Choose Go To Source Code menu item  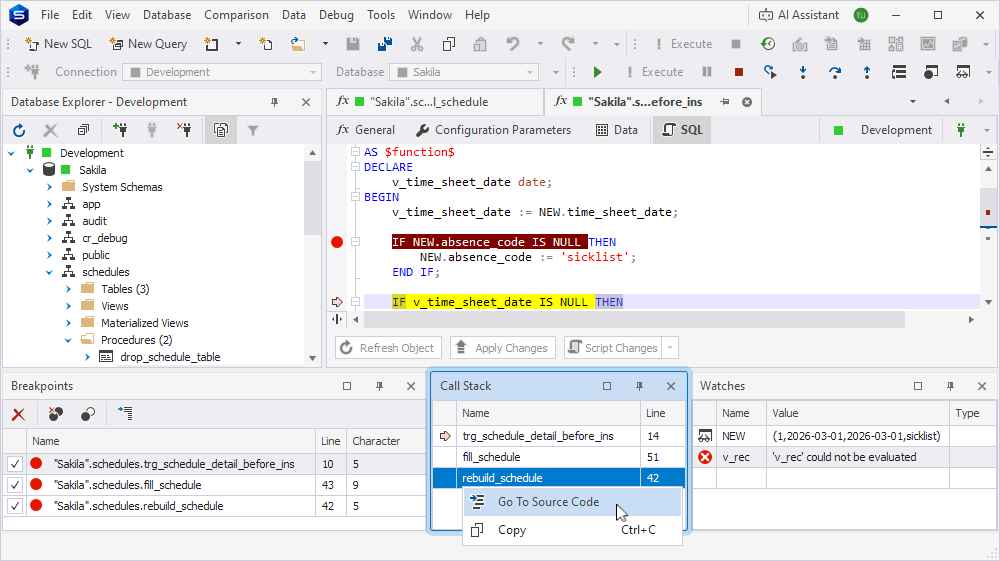[x=573, y=502]
